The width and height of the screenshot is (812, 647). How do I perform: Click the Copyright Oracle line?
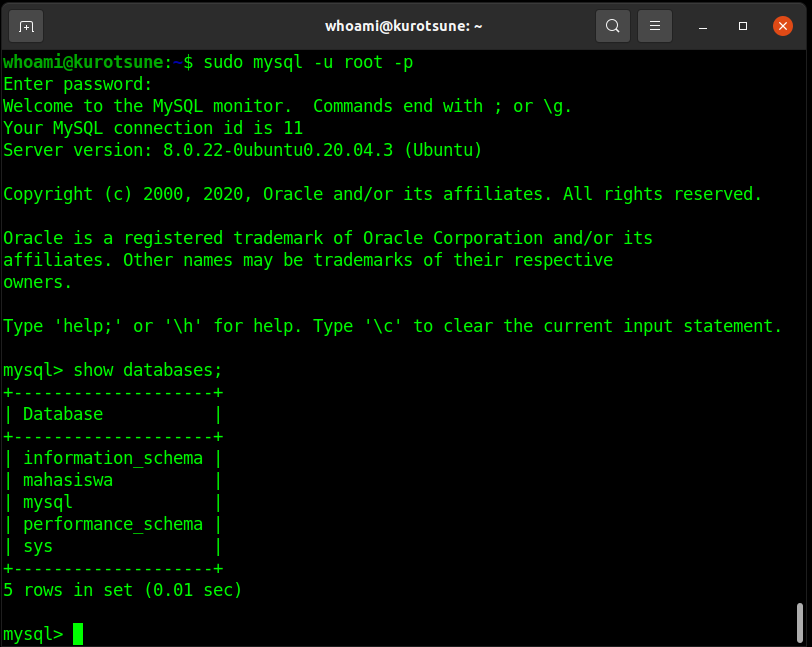coord(383,194)
